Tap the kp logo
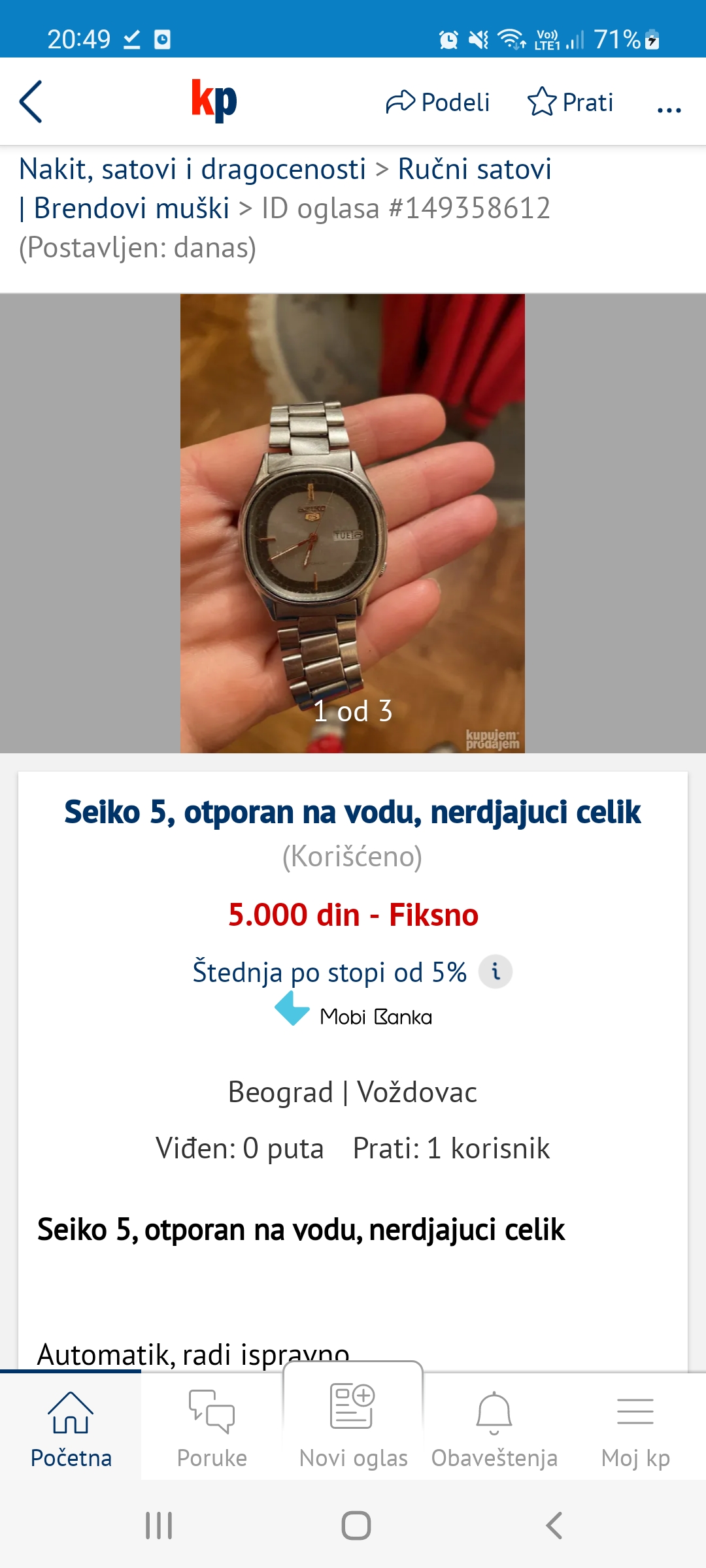The image size is (706, 1568). [x=214, y=100]
